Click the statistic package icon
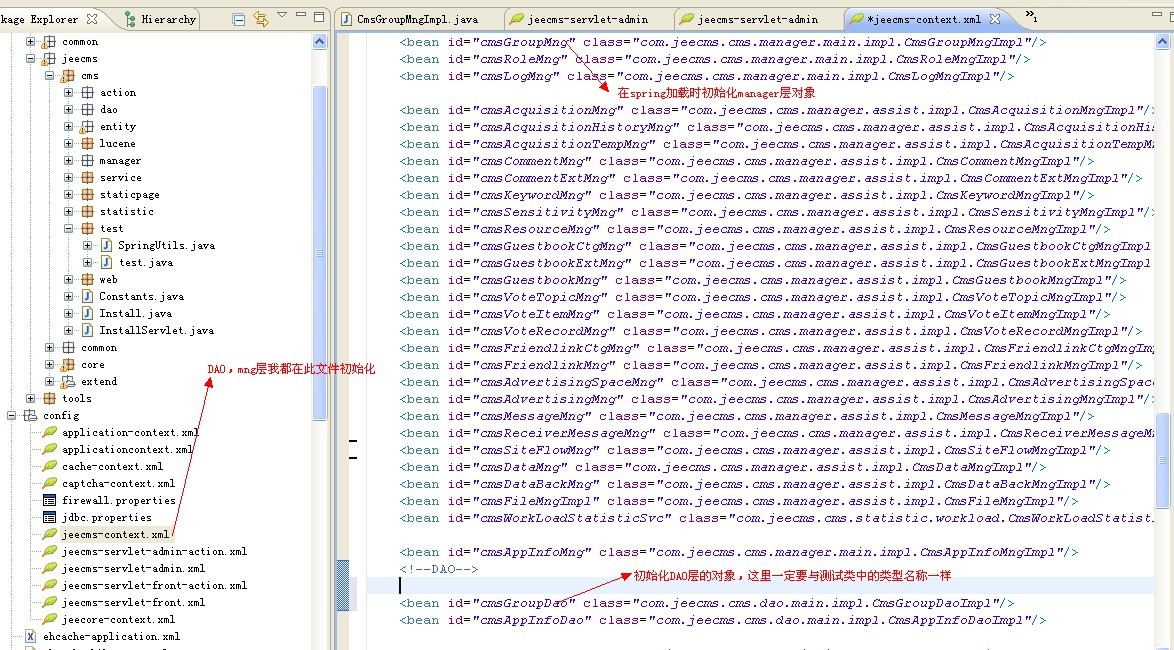This screenshot has width=1174, height=650. pyautogui.click(x=88, y=211)
